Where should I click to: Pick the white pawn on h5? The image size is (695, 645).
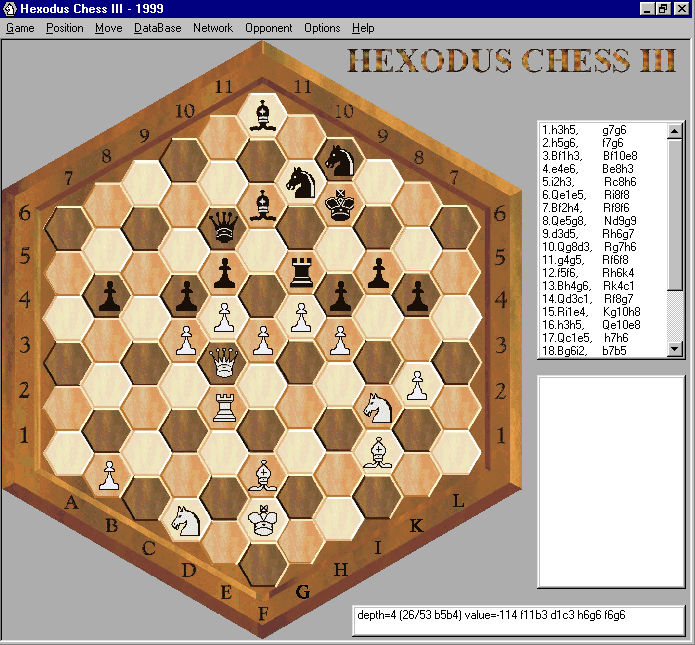340,340
